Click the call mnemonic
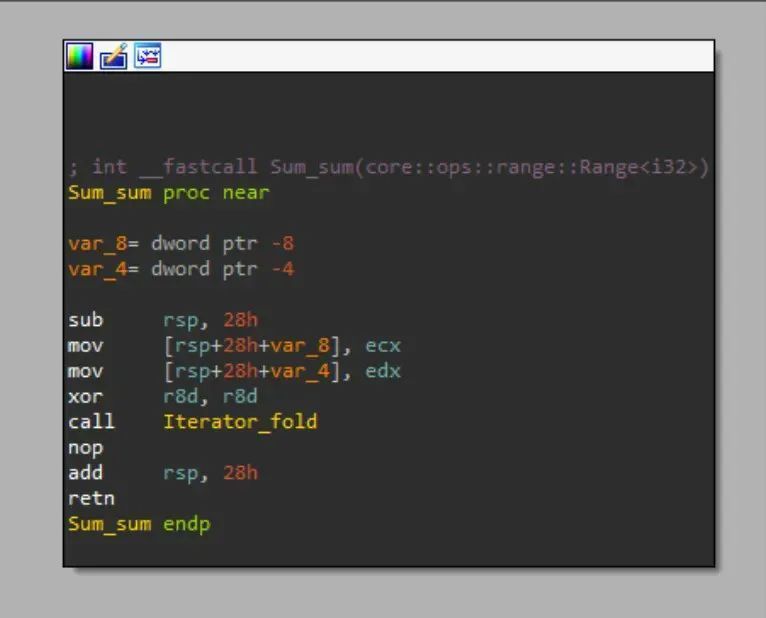766x618 pixels. pyautogui.click(x=91, y=422)
